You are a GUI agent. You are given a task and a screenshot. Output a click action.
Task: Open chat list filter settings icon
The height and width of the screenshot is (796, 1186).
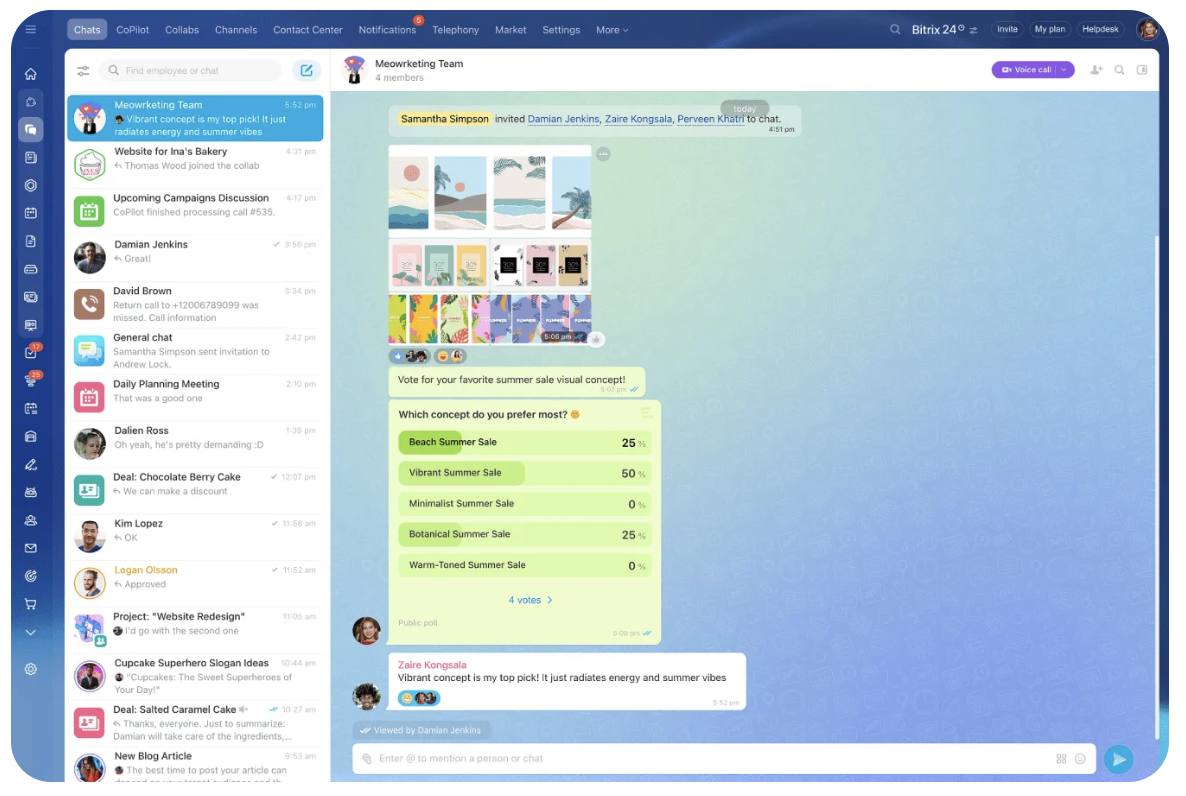tap(83, 71)
